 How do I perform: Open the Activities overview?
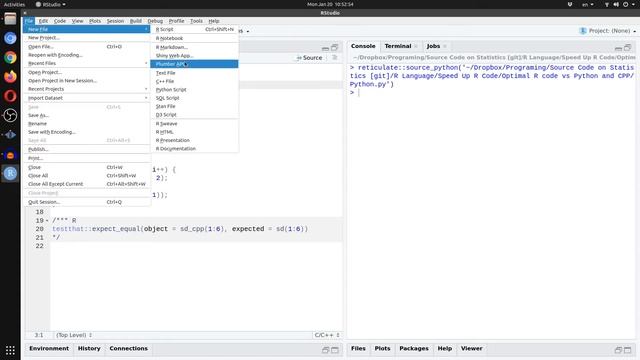pyautogui.click(x=14, y=4)
